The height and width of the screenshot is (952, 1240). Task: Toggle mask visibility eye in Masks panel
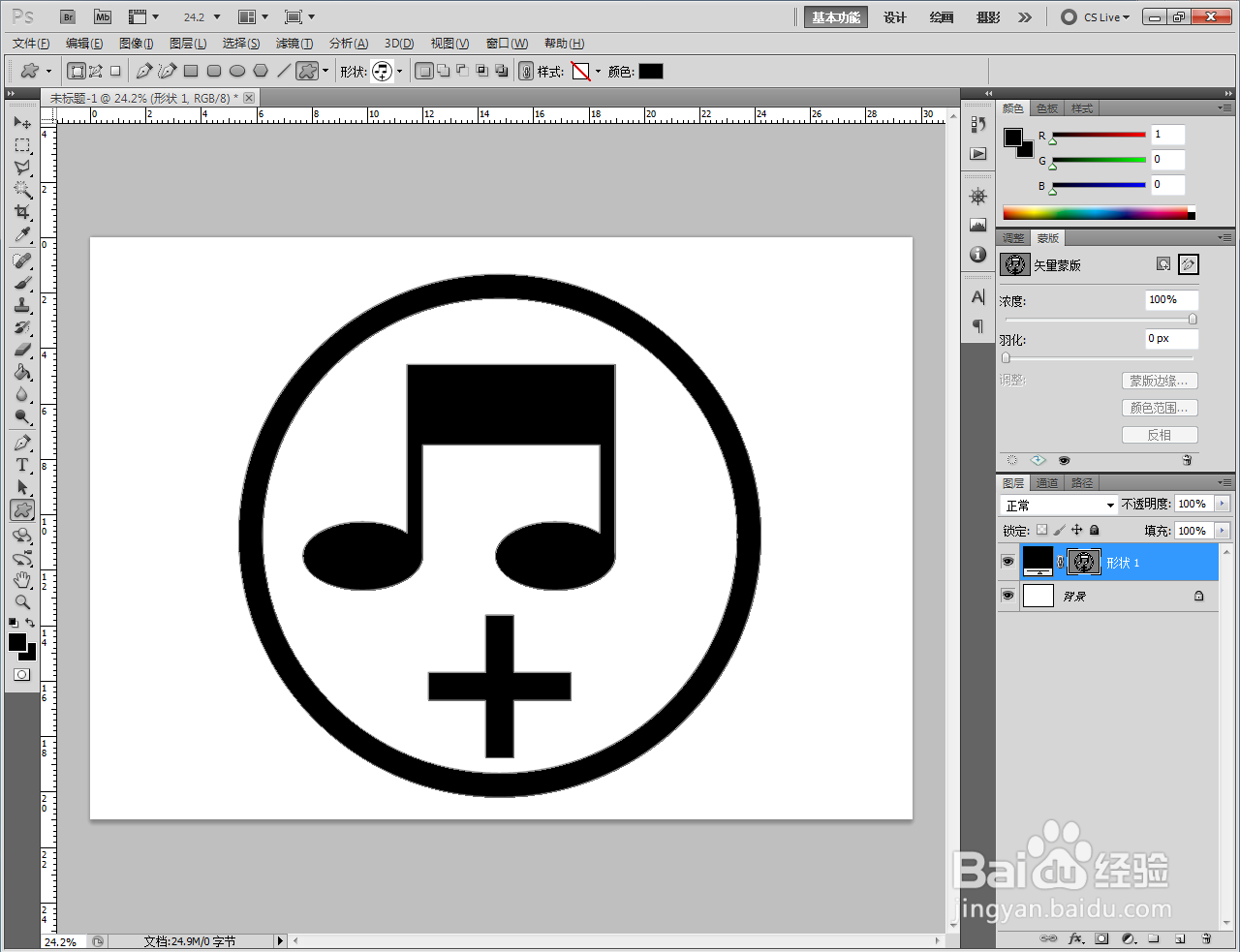click(x=1064, y=461)
